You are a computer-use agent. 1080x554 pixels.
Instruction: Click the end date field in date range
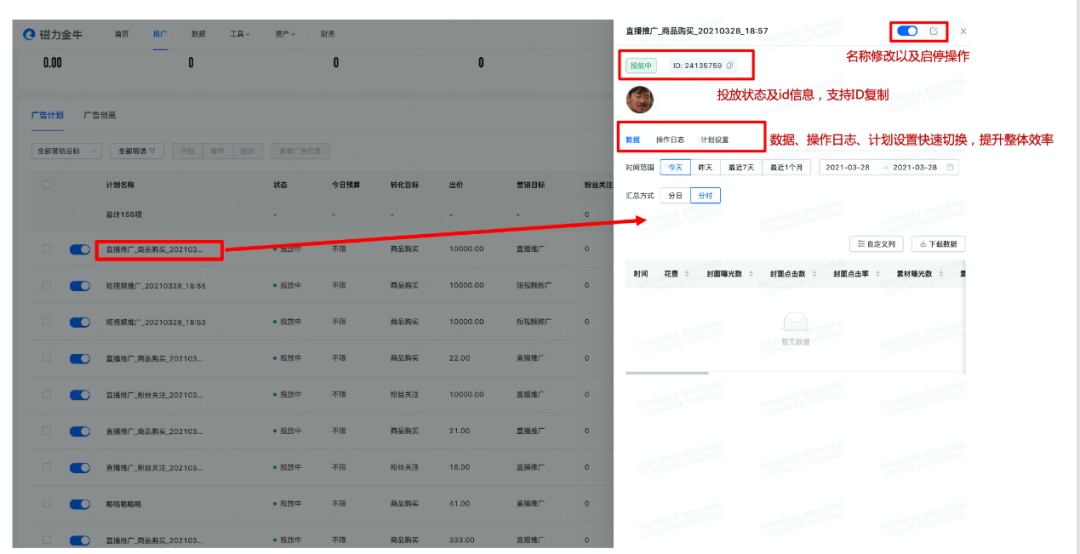point(914,167)
